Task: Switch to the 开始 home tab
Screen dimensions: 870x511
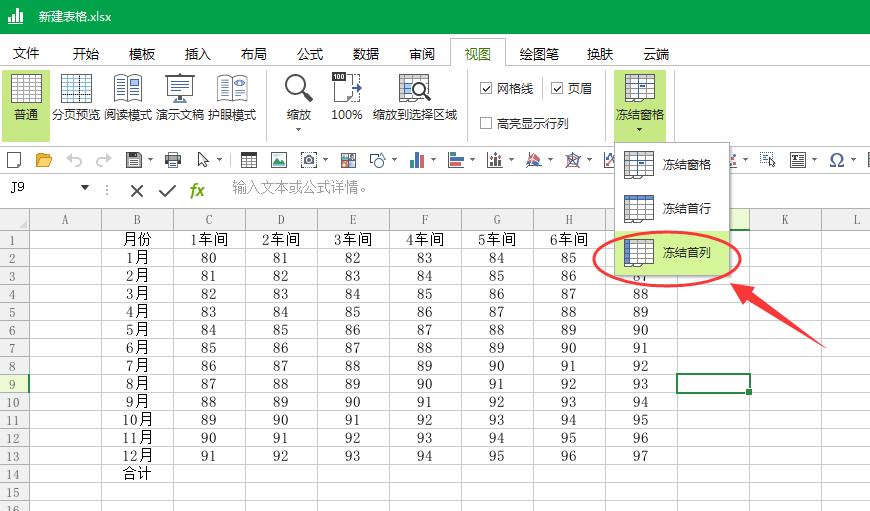Action: coord(86,54)
